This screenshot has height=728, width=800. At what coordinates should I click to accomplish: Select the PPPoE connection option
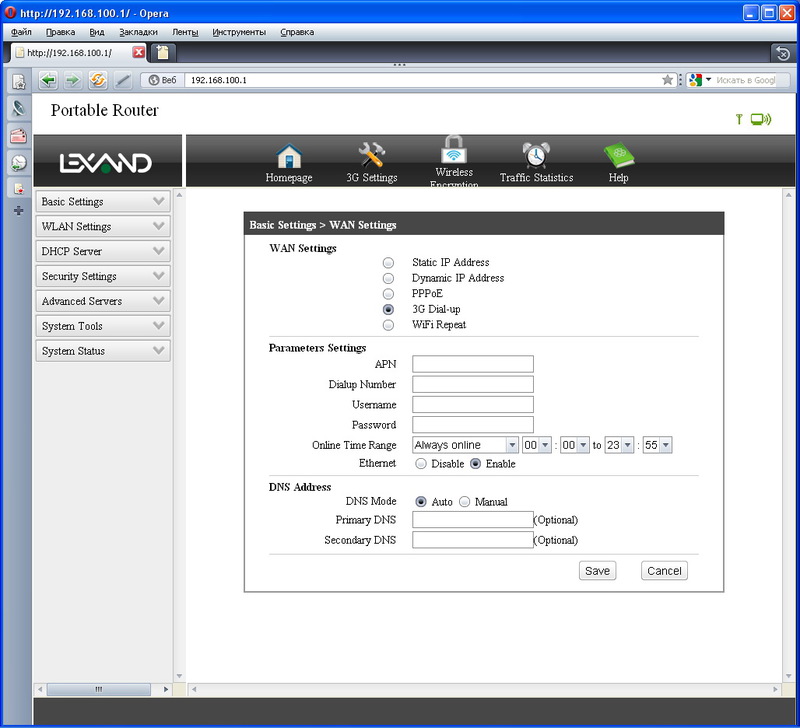pyautogui.click(x=388, y=294)
